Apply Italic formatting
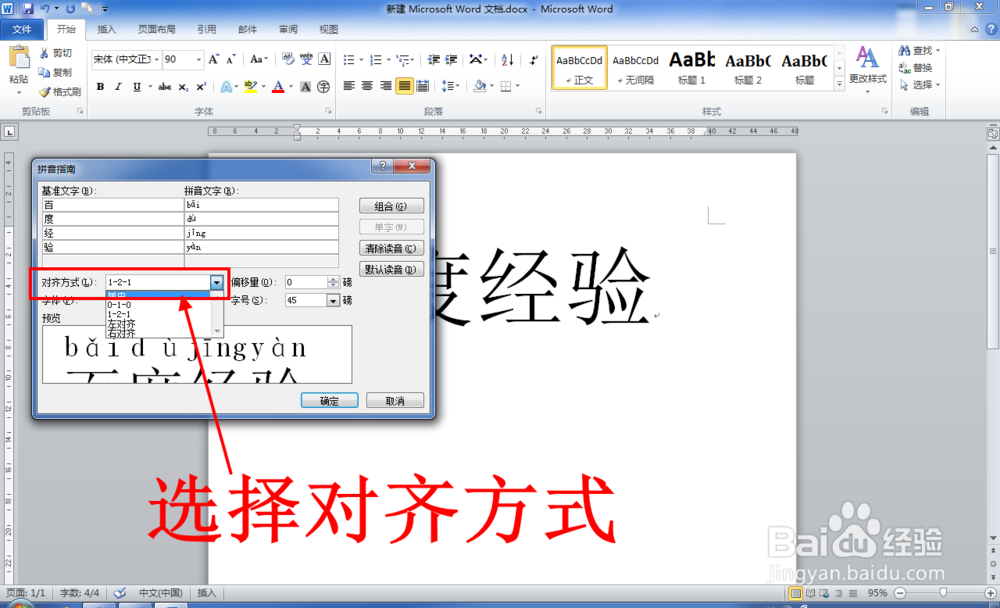The image size is (1000, 608). click(119, 86)
